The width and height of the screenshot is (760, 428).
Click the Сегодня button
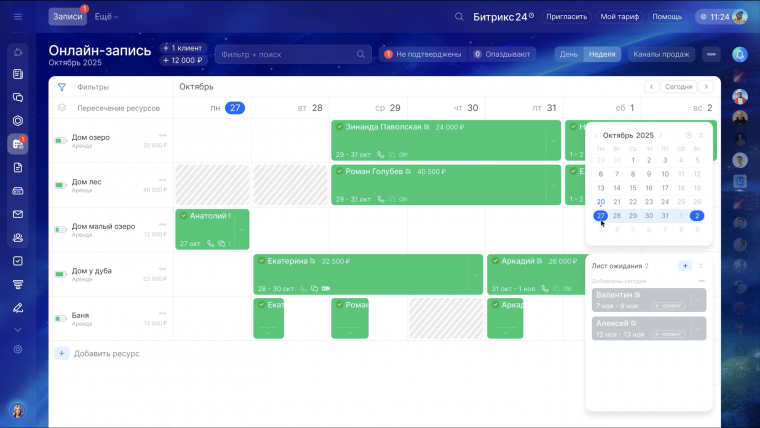click(x=678, y=87)
